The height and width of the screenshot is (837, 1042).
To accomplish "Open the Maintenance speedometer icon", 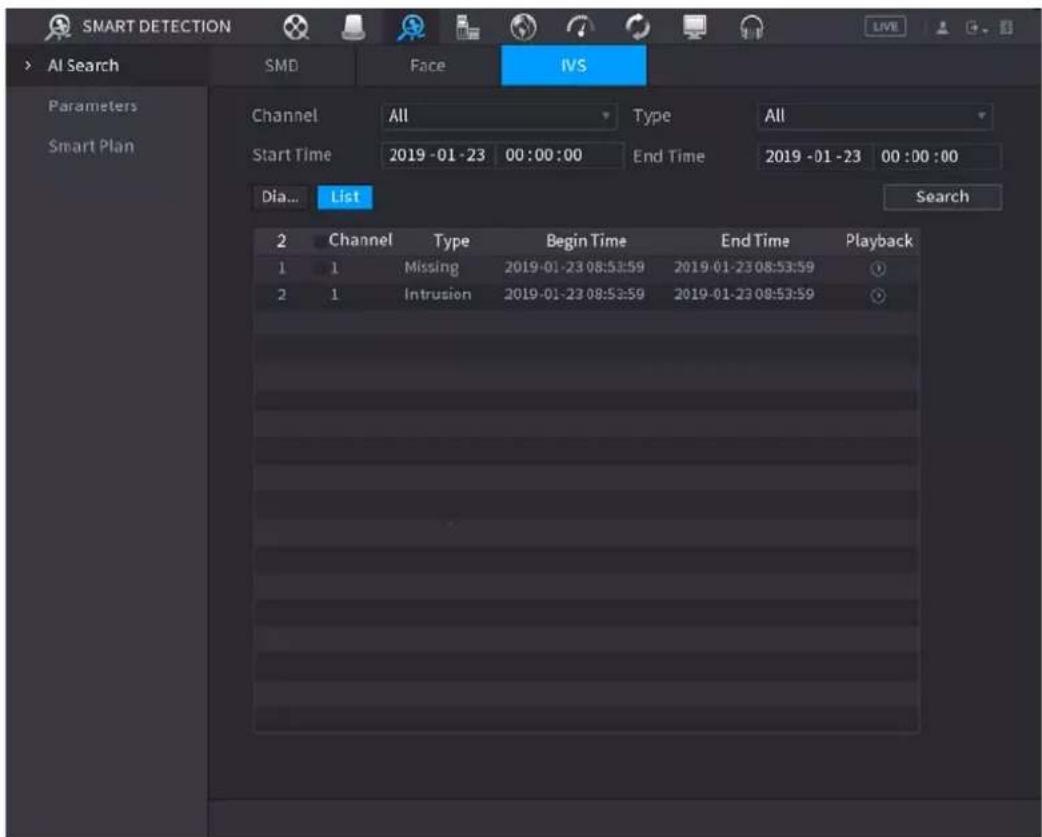I will [580, 27].
